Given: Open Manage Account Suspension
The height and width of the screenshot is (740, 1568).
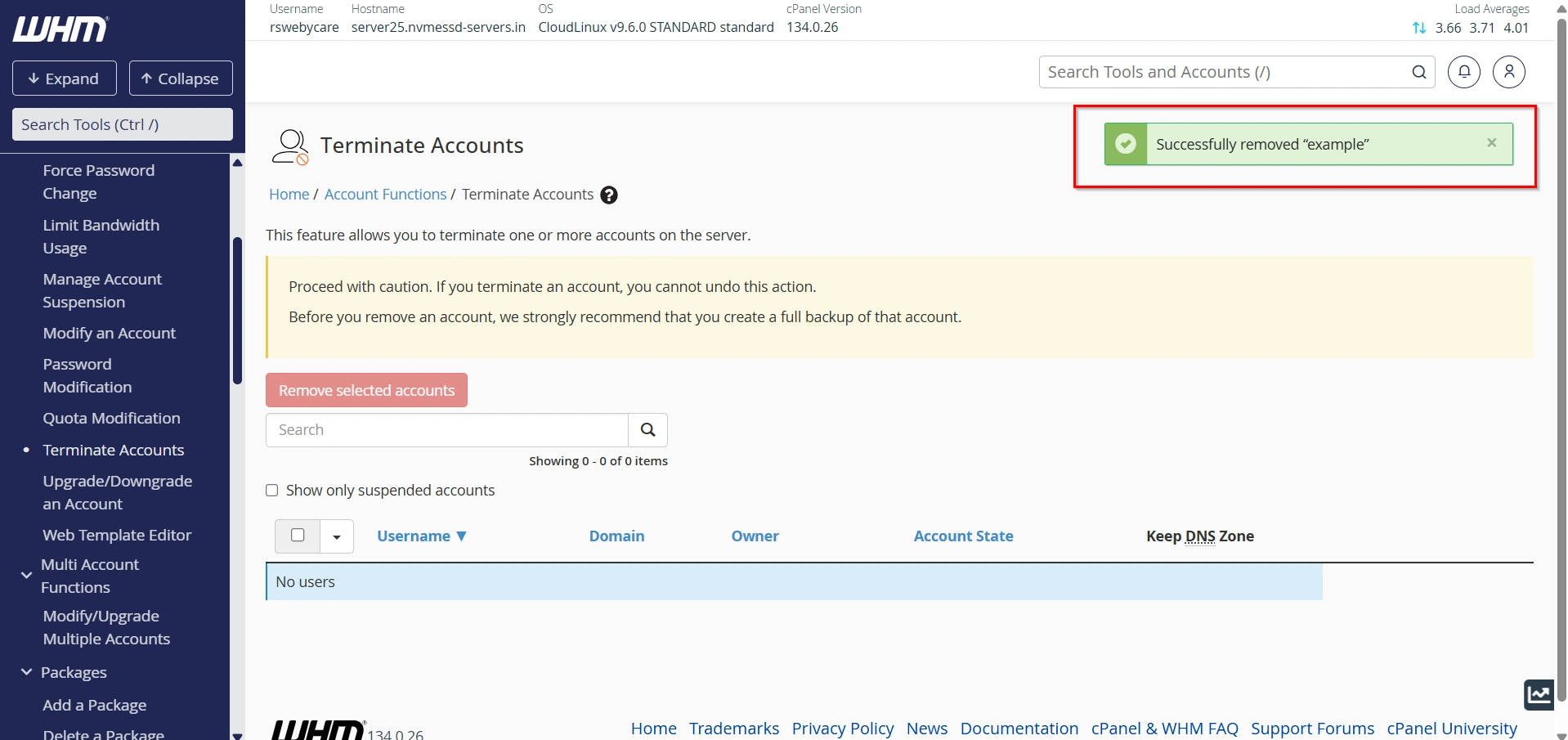Looking at the screenshot, I should [x=102, y=290].
